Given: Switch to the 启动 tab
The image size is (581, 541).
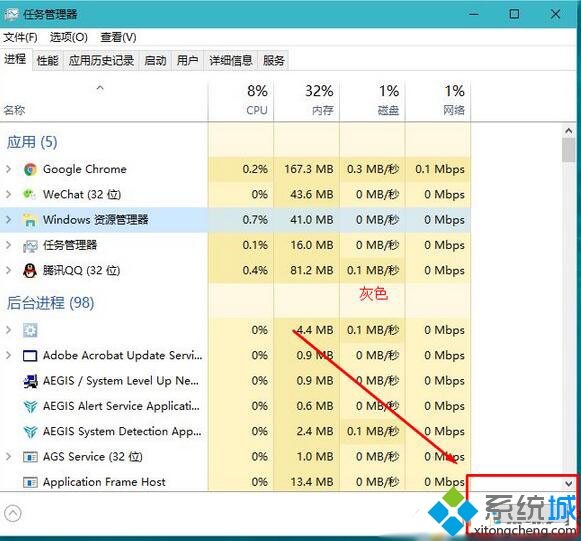Looking at the screenshot, I should (155, 60).
